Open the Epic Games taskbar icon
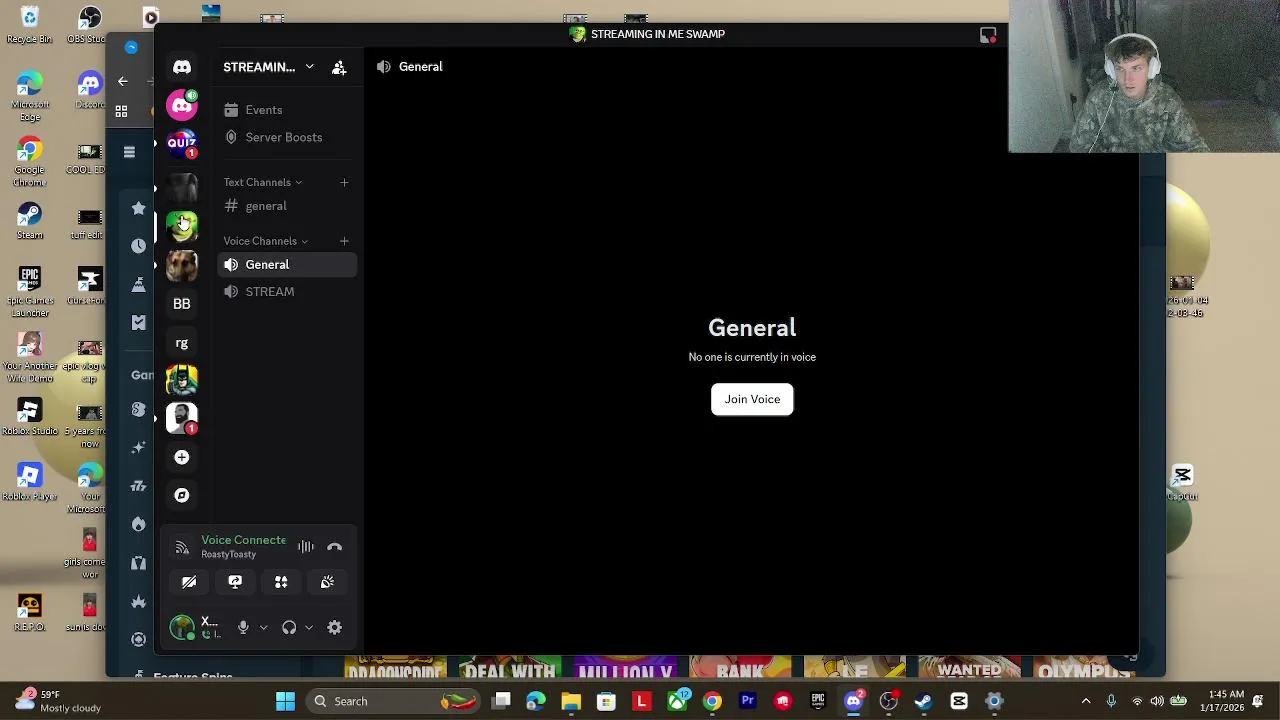1280x720 pixels. pyautogui.click(x=818, y=701)
